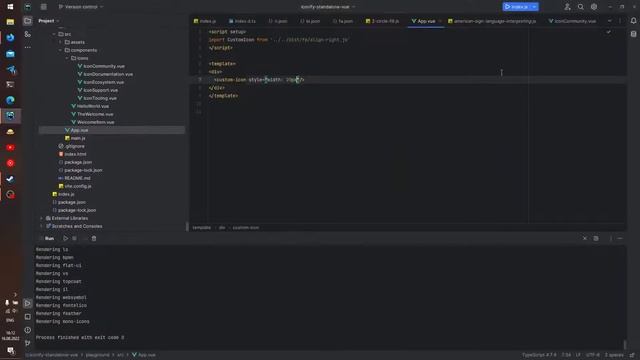Click the UTF-8 encoding status entry
This screenshot has width=640, height=360.
click(593, 355)
